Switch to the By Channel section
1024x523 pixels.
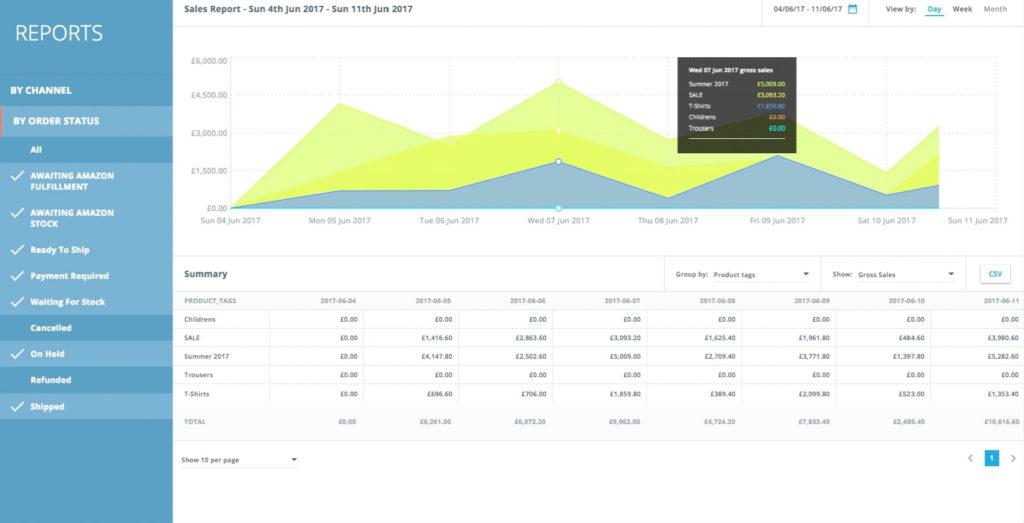coord(41,90)
